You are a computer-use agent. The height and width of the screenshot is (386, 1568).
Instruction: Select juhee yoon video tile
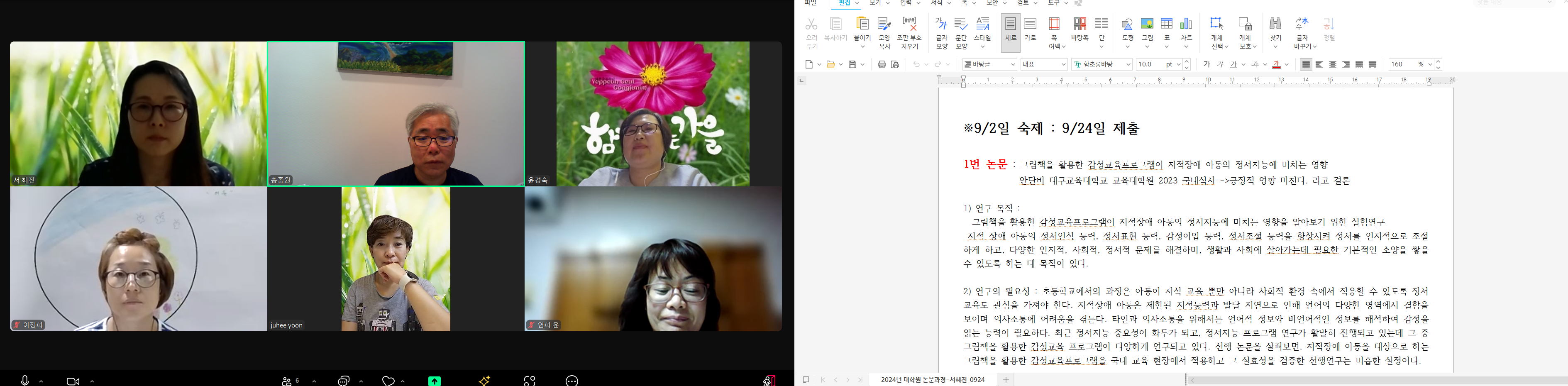(x=396, y=259)
